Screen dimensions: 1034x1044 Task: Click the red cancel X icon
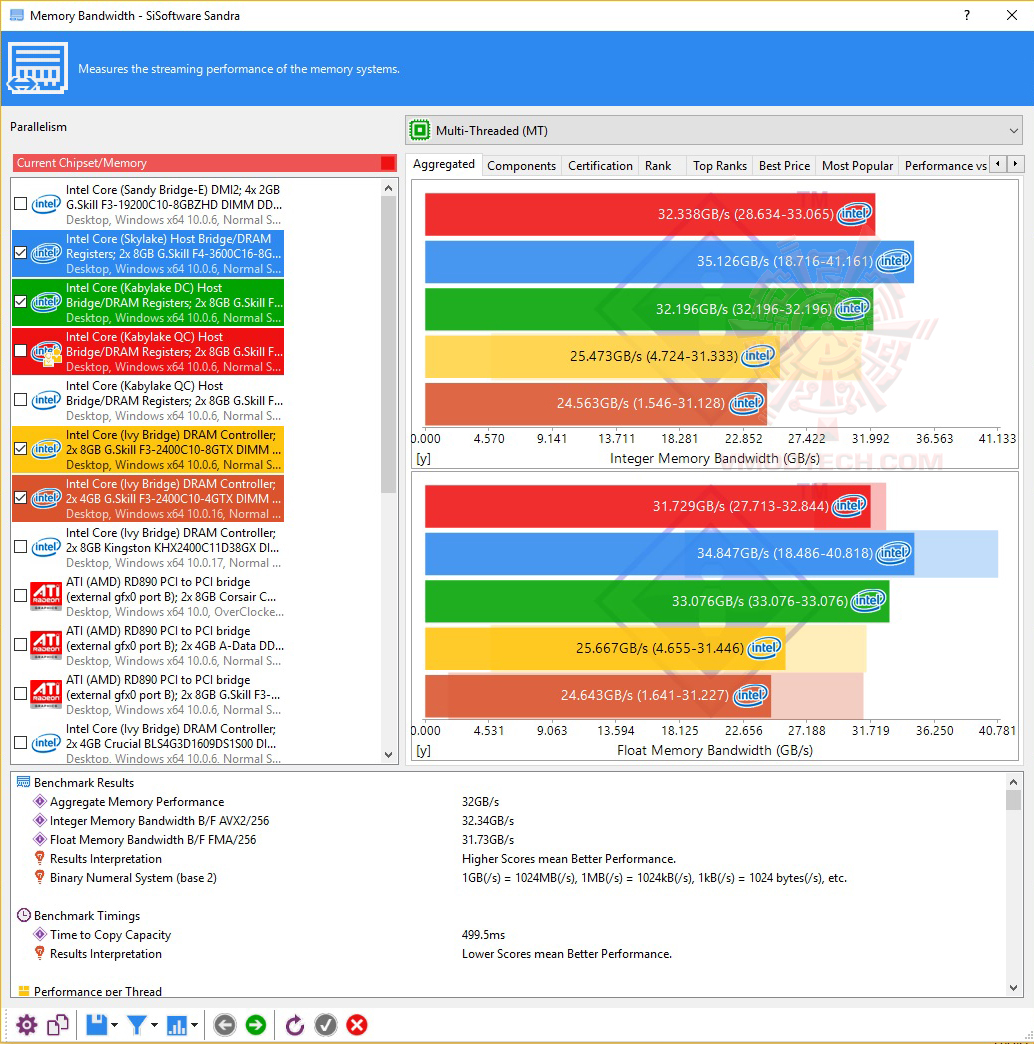(x=357, y=1025)
